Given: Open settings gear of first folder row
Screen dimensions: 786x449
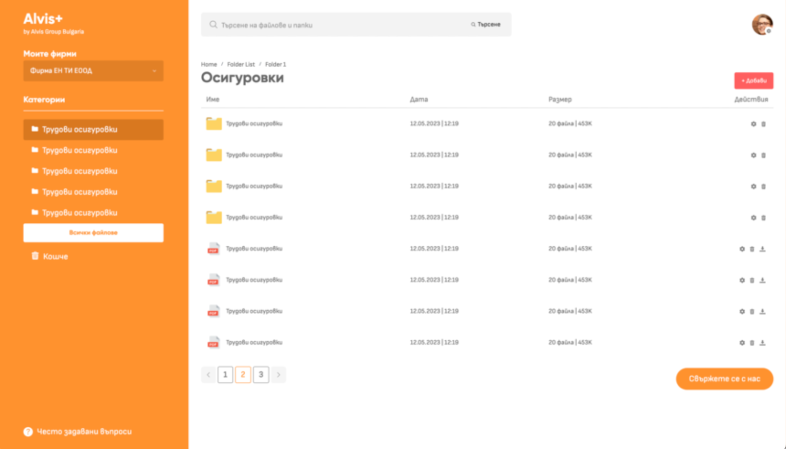Looking at the screenshot, I should pyautogui.click(x=753, y=124).
